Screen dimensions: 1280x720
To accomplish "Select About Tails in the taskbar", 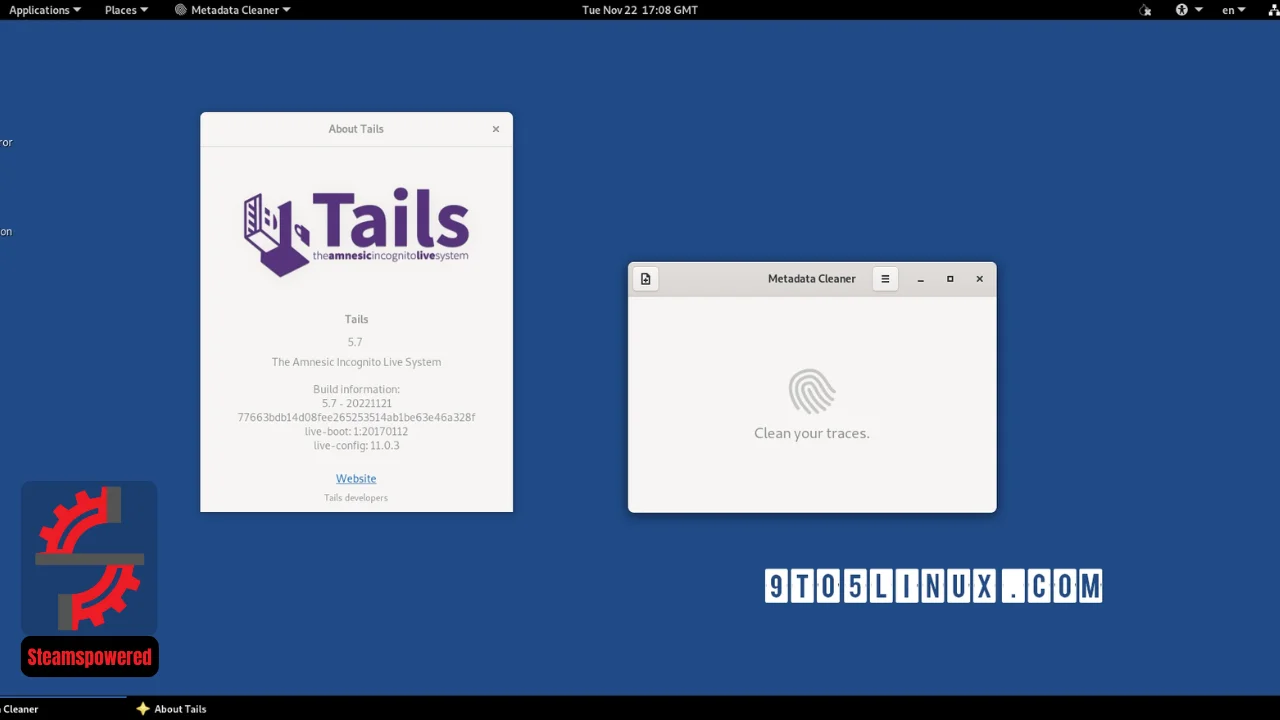I will click(171, 709).
